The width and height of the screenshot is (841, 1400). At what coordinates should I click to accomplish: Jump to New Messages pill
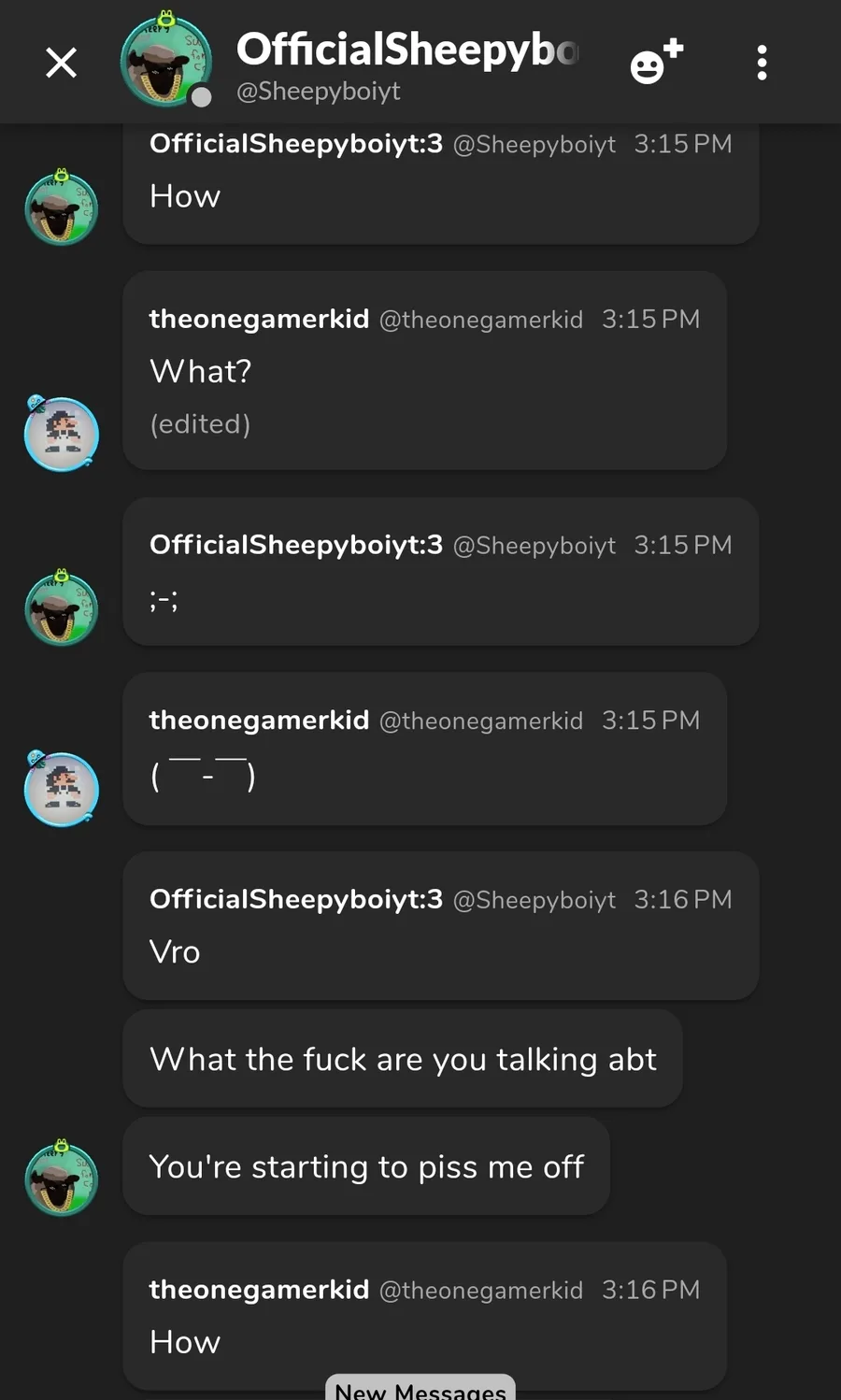(420, 1388)
